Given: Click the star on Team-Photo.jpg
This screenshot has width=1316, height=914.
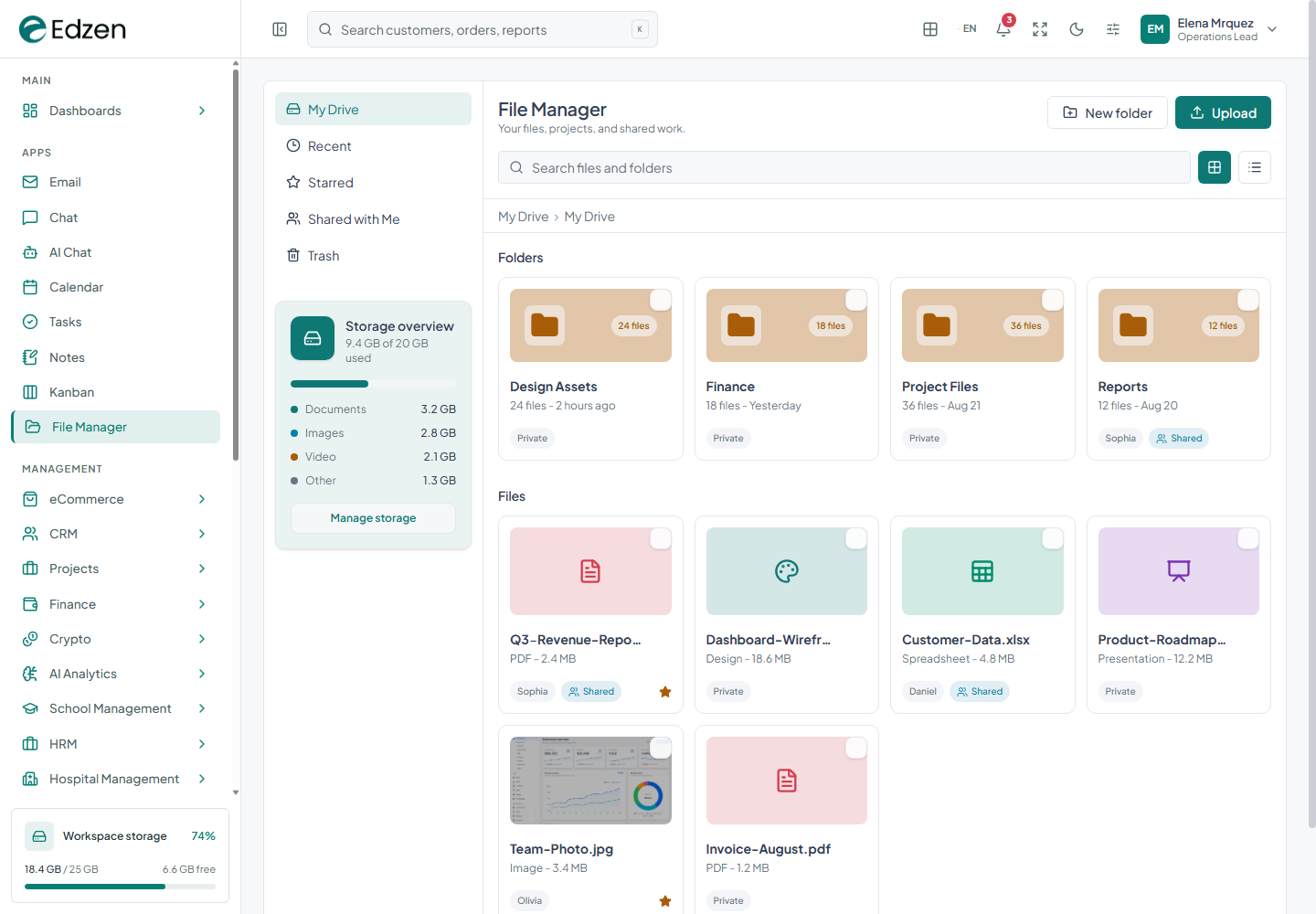Looking at the screenshot, I should point(665,901).
